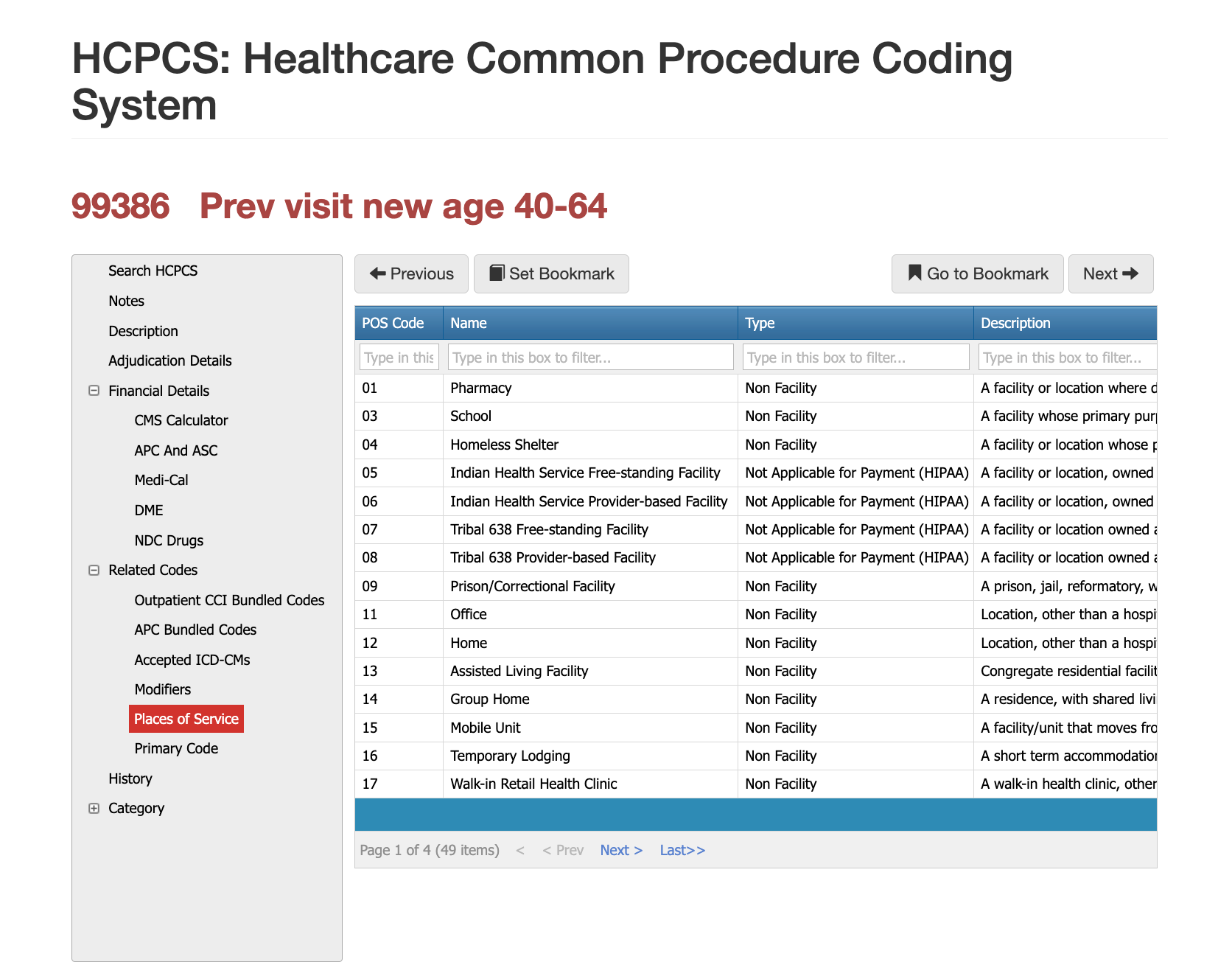Sort the table by POS Code header
This screenshot has width=1232, height=979.
(393, 323)
